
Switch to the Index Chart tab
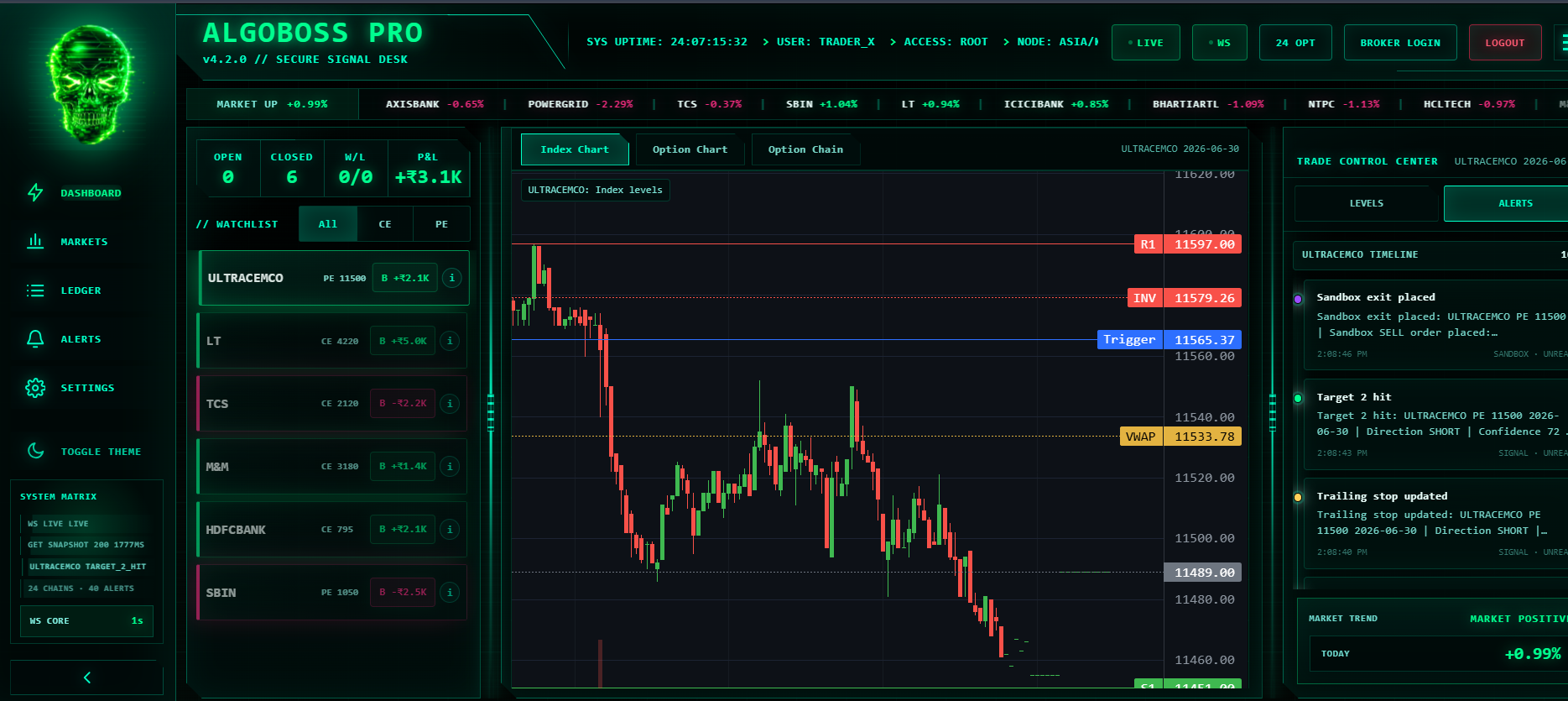pyautogui.click(x=575, y=149)
